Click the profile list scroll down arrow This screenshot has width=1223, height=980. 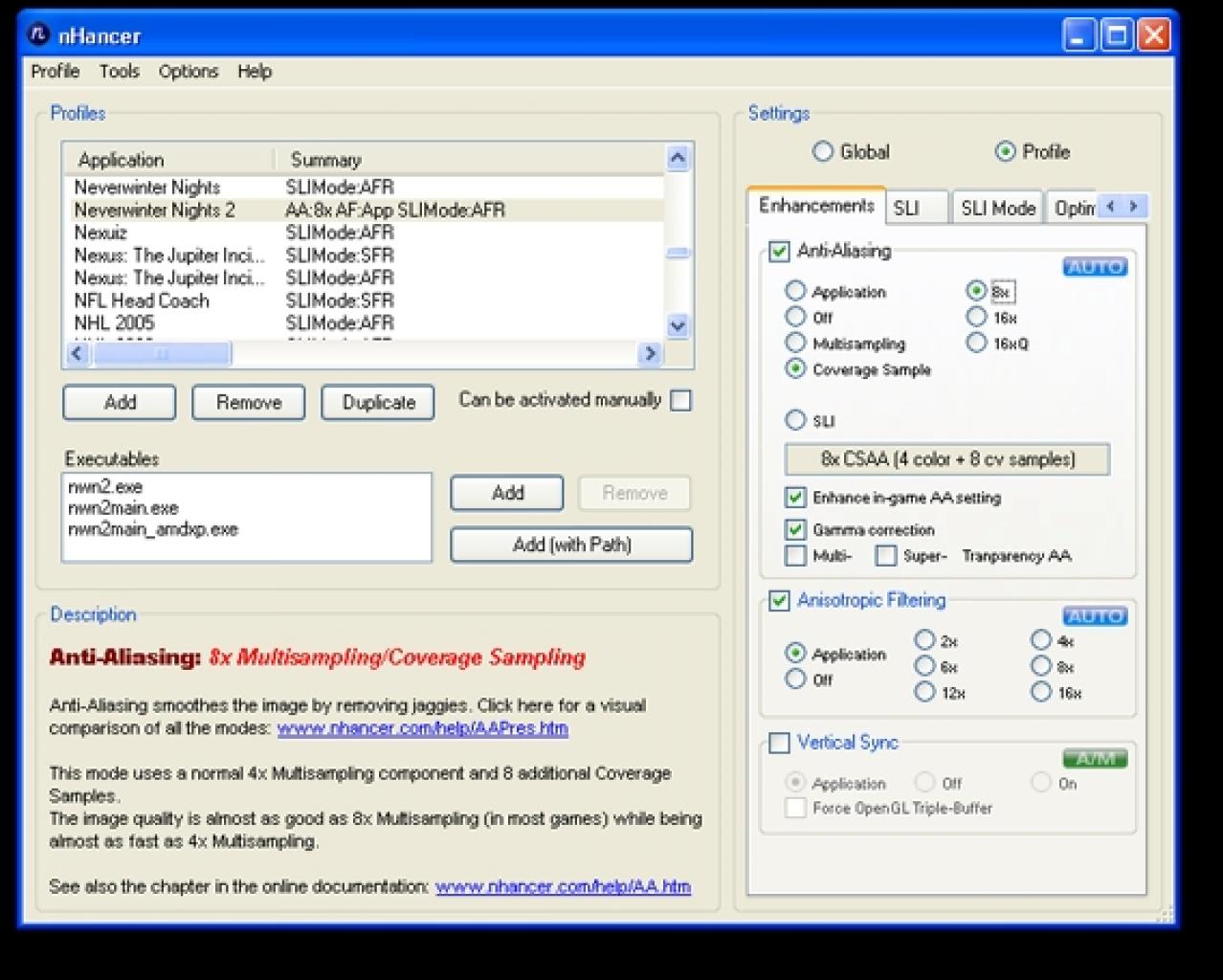click(678, 326)
